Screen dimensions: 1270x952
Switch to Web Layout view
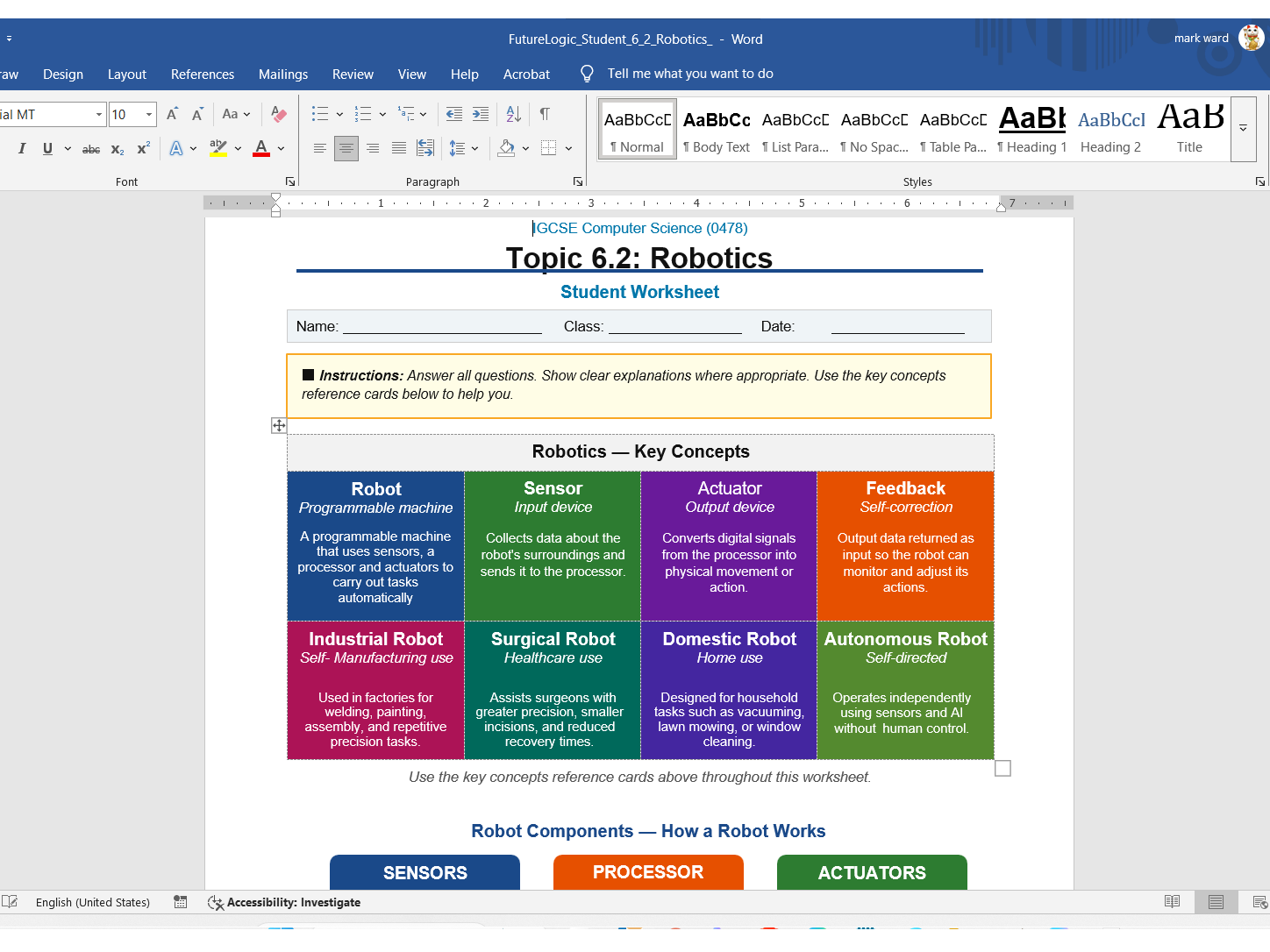point(1259,902)
